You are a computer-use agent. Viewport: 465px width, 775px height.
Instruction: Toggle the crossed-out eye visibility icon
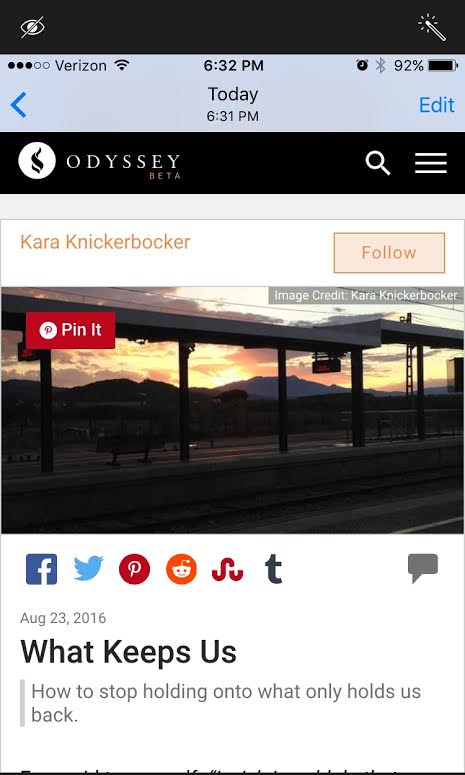[33, 27]
